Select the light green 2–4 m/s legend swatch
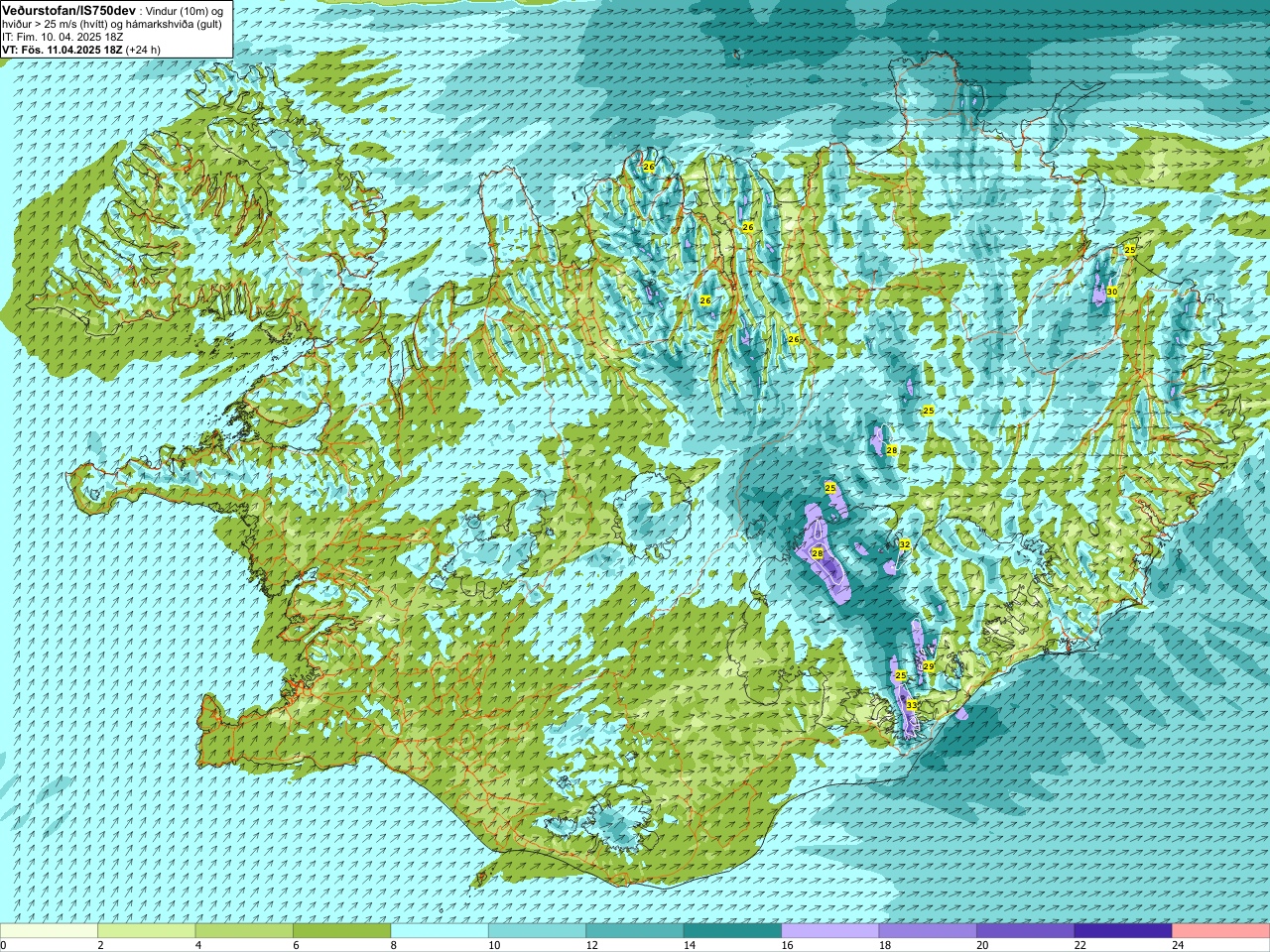Viewport: 1270px width, 952px height. [x=147, y=931]
